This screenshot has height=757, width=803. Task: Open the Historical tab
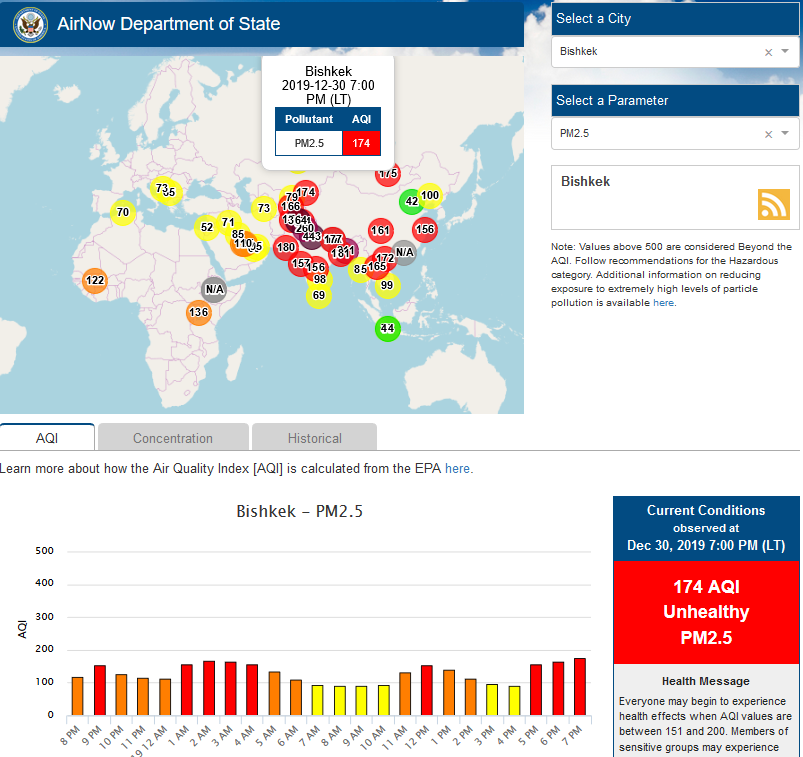coord(314,438)
